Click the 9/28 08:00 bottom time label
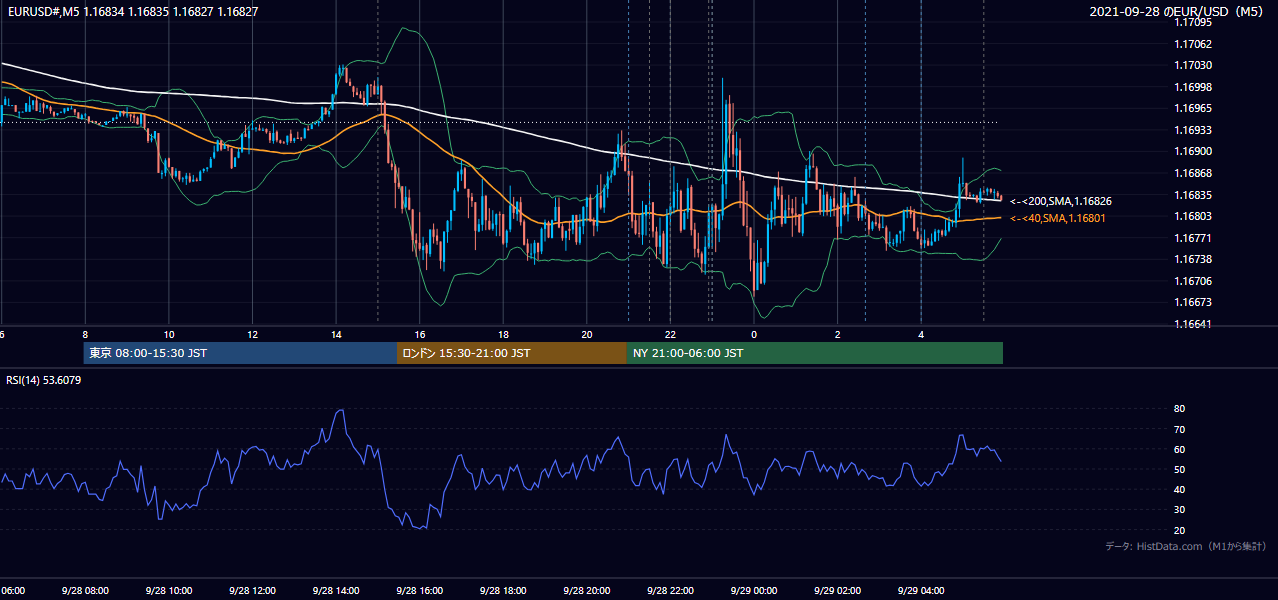The height and width of the screenshot is (600, 1278). pos(84,590)
